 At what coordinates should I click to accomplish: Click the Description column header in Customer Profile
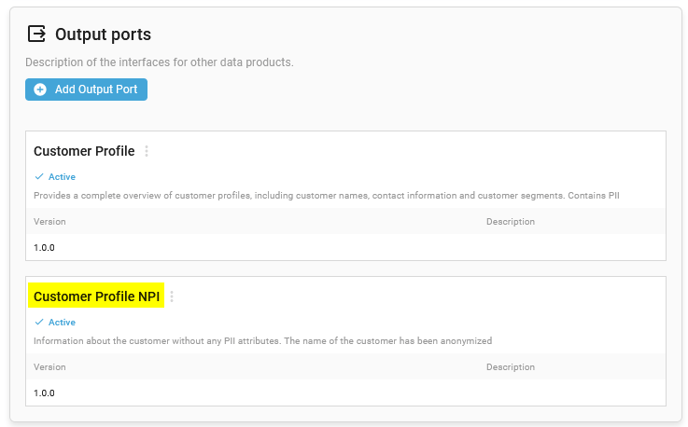(510, 222)
